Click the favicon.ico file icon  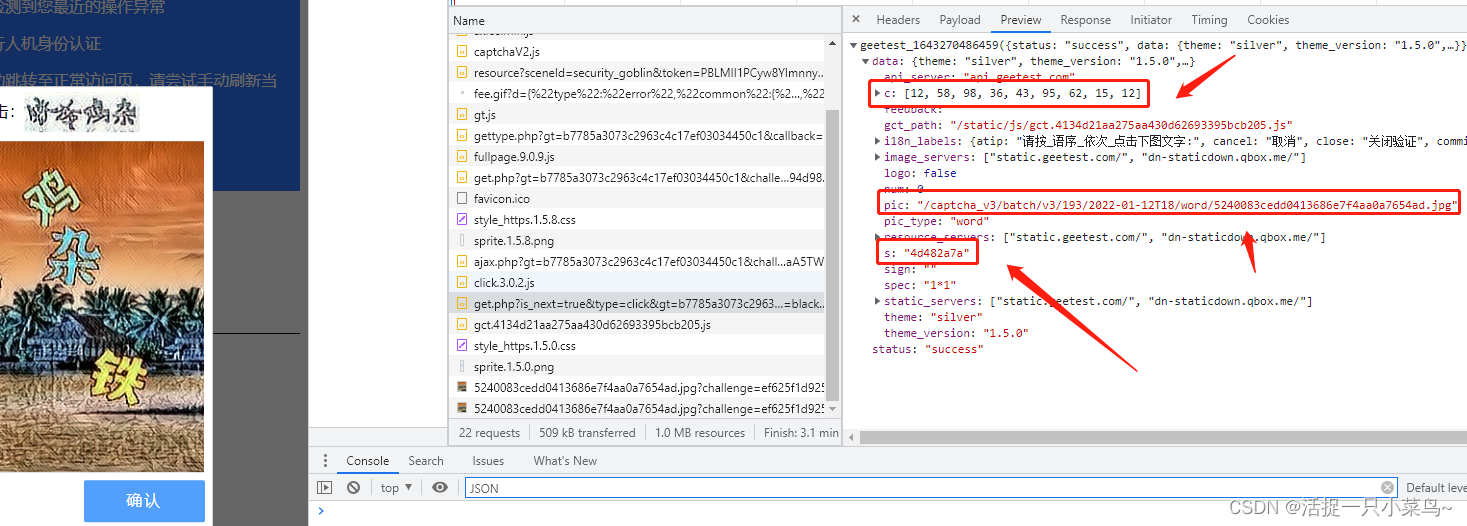(462, 199)
